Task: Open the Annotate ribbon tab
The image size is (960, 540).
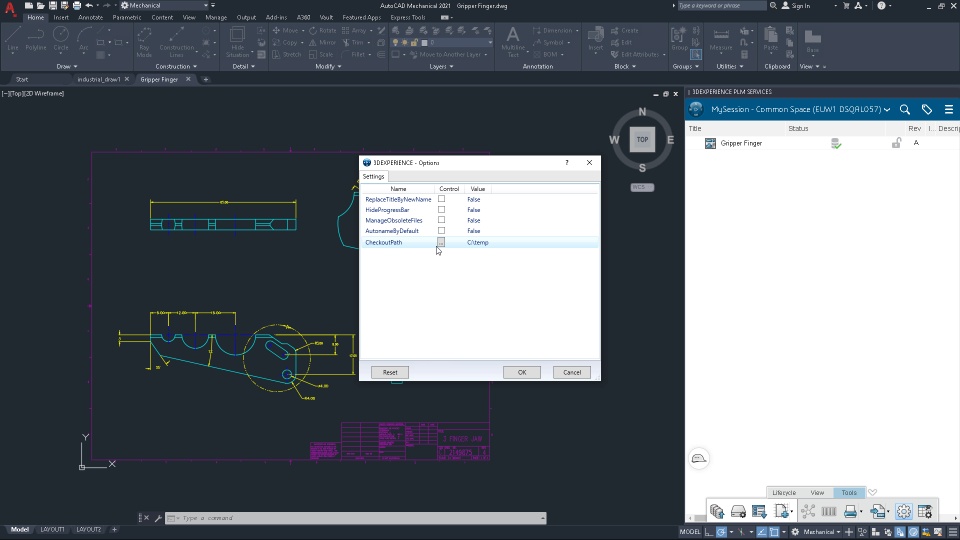Action: 90,17
